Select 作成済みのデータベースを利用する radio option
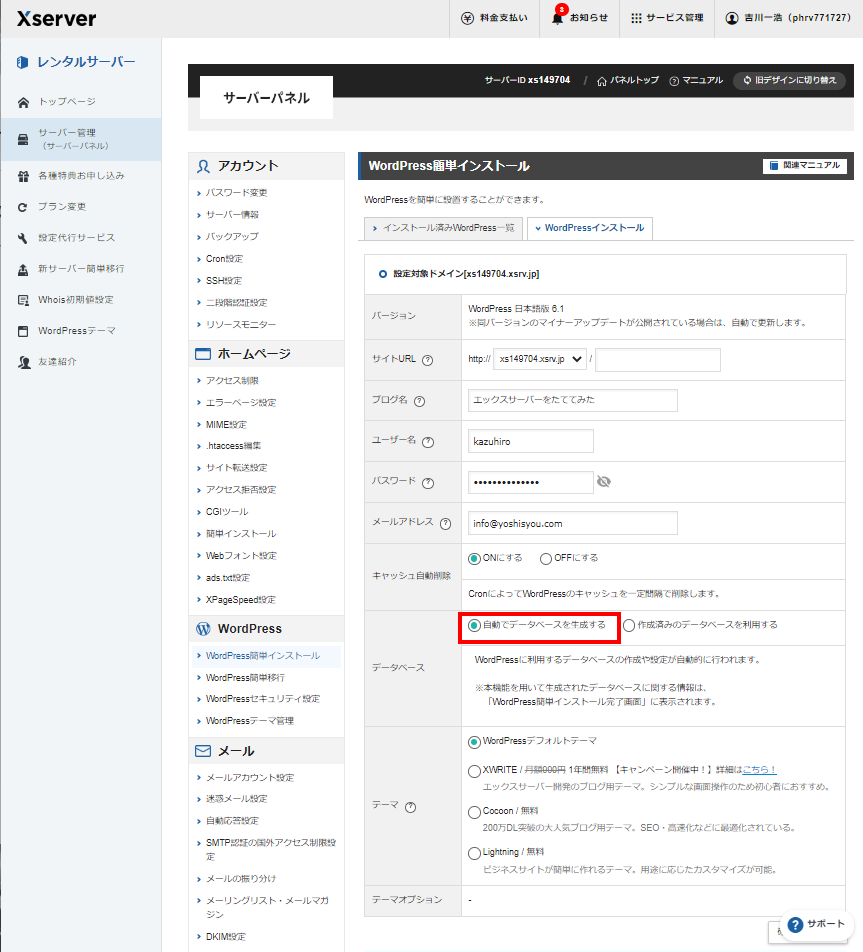 click(x=629, y=625)
